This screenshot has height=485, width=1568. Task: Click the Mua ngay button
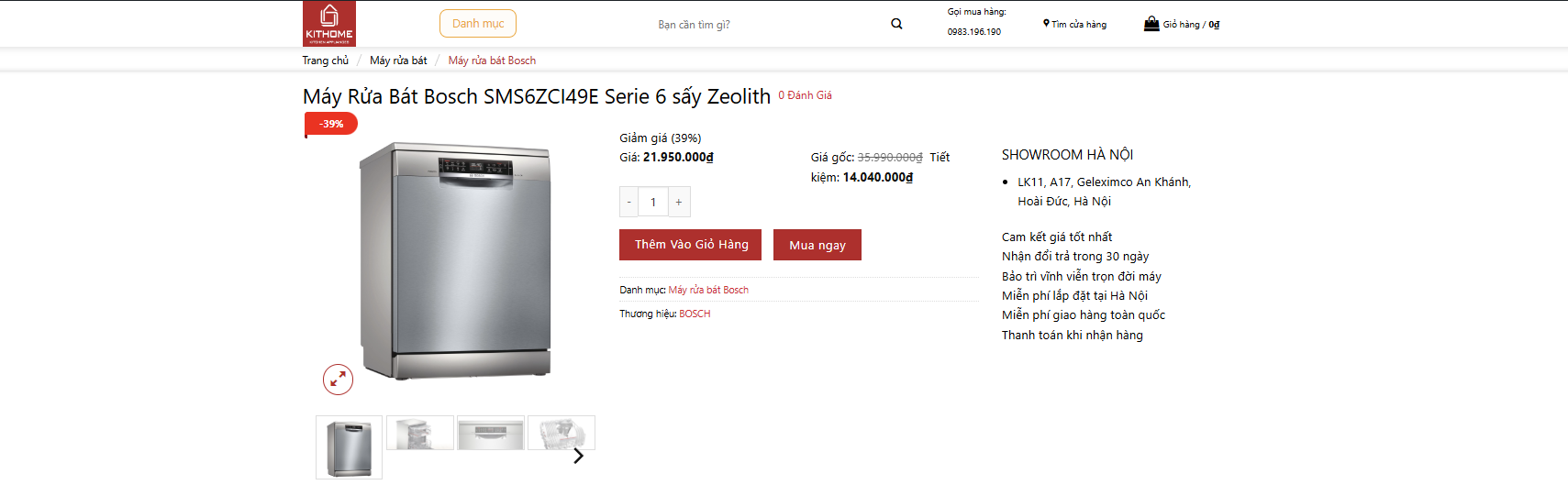point(817,245)
